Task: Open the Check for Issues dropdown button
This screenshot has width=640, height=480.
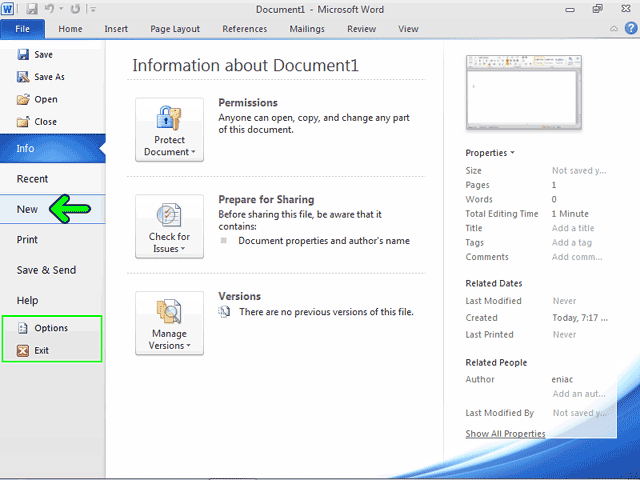Action: click(169, 226)
